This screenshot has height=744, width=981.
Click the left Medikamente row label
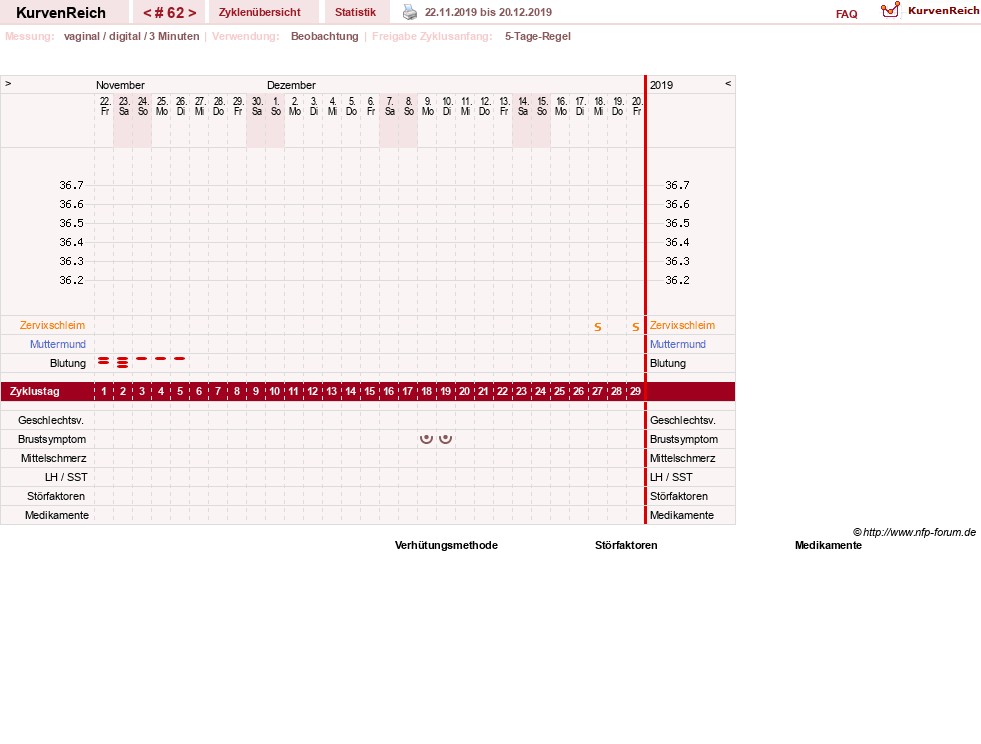pyautogui.click(x=57, y=515)
